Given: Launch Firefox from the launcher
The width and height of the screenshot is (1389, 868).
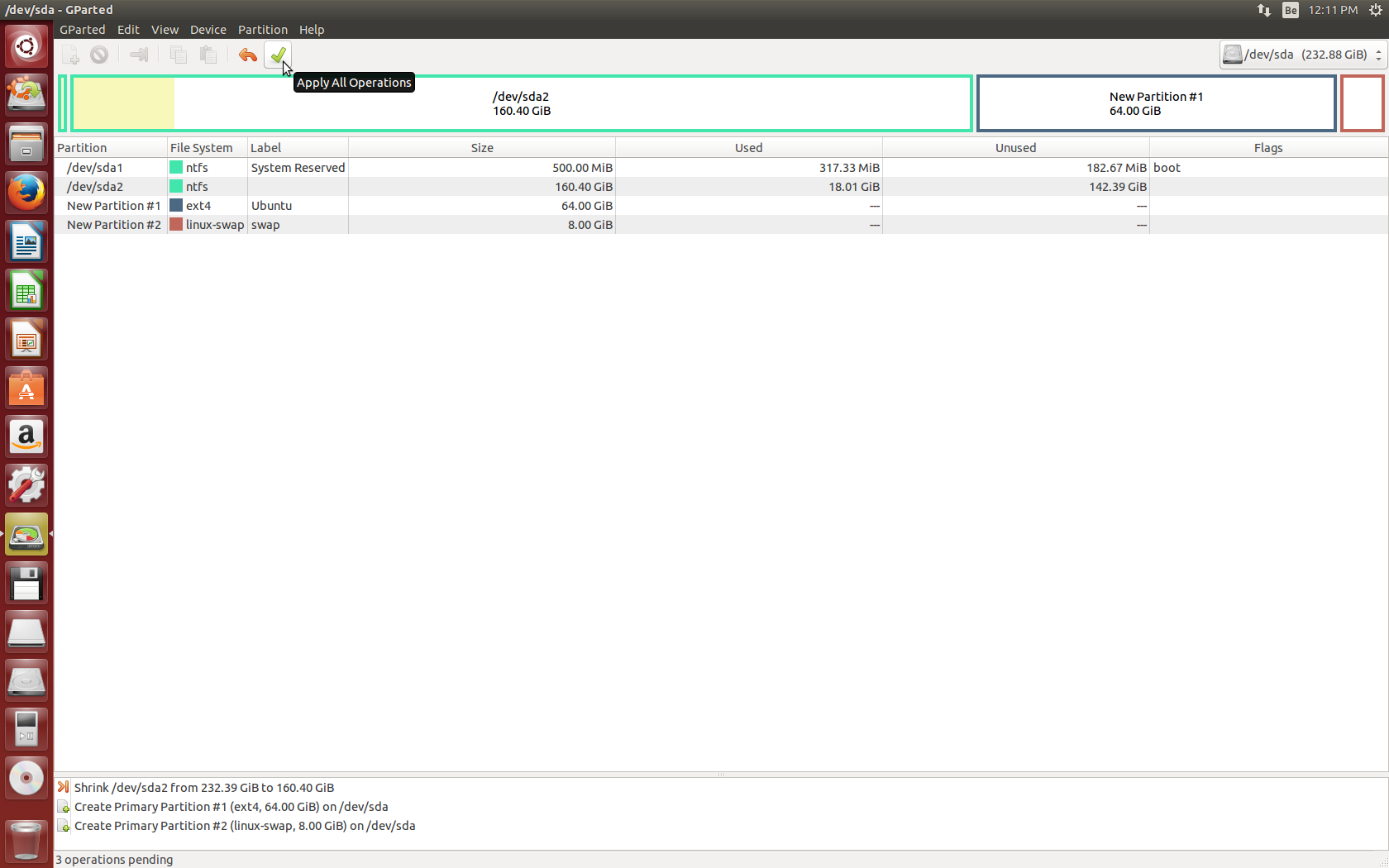Looking at the screenshot, I should tap(26, 192).
